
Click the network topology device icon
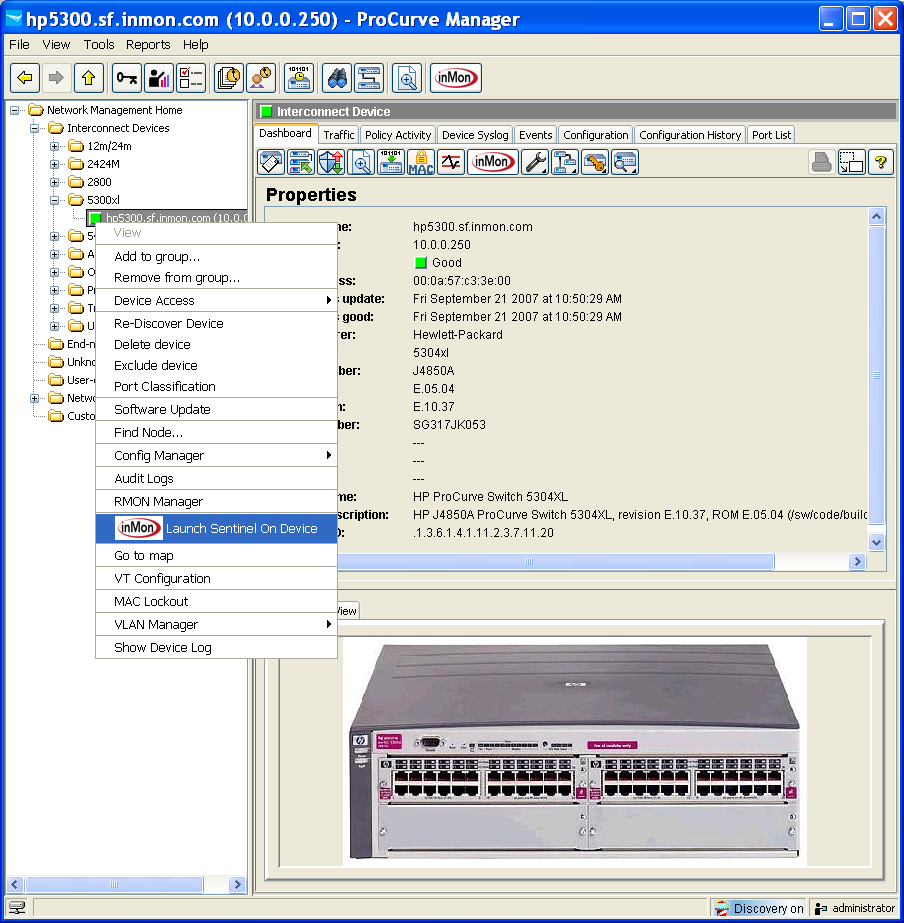tap(565, 162)
